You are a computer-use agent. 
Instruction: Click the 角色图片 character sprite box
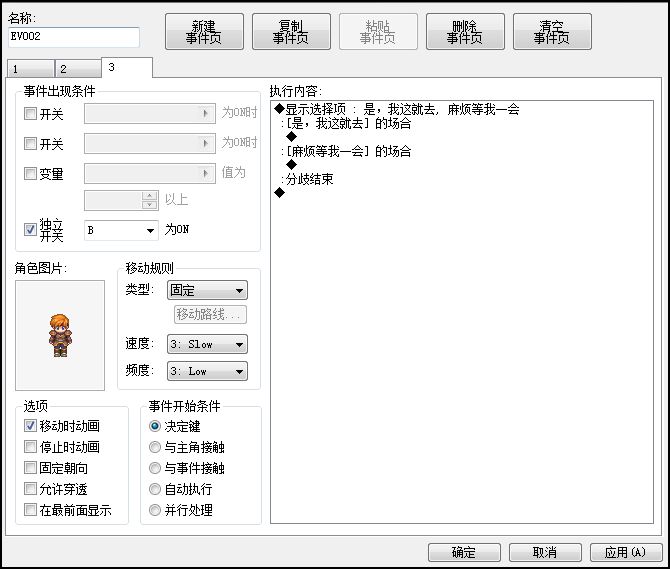[60, 335]
